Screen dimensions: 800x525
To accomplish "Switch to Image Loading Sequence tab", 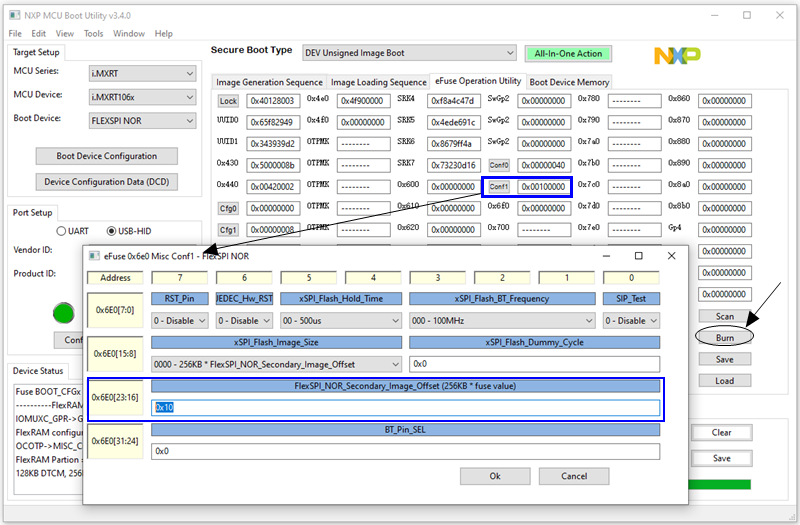I will 379,82.
